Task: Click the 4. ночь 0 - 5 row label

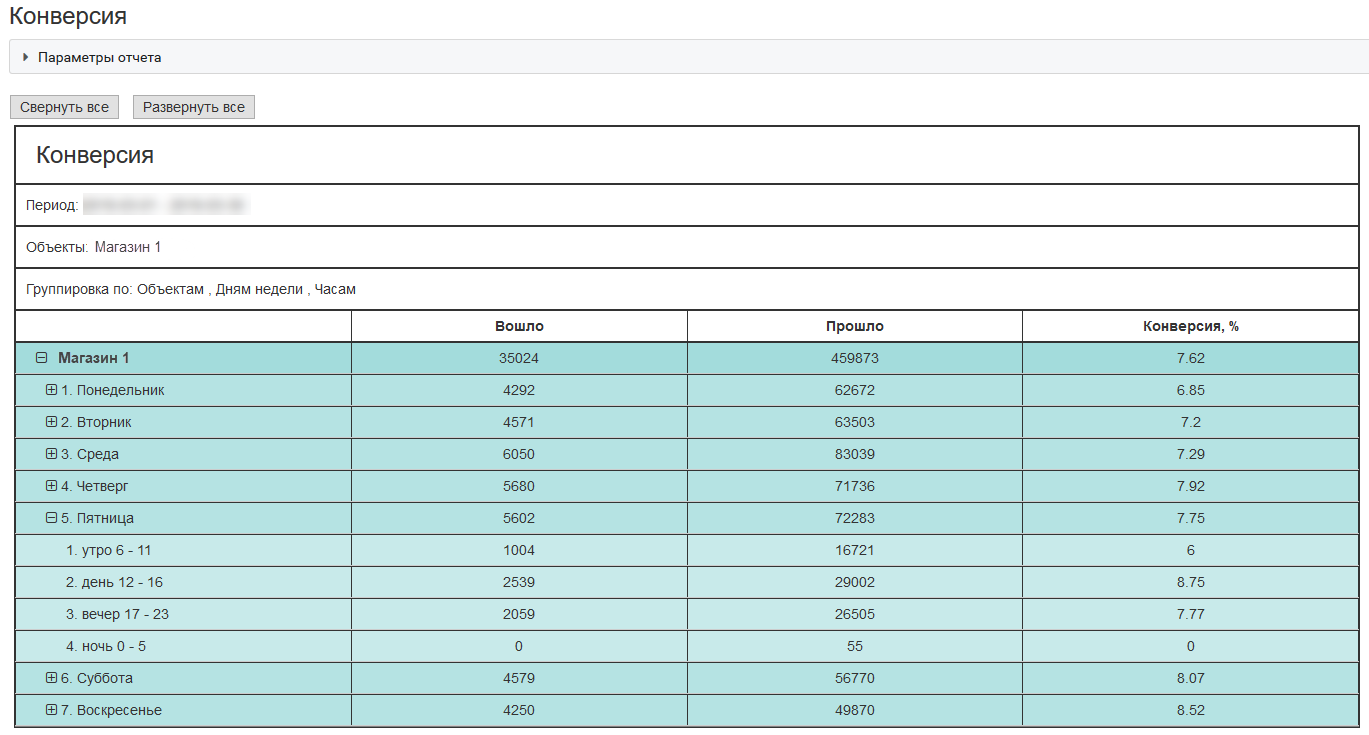Action: (x=106, y=646)
